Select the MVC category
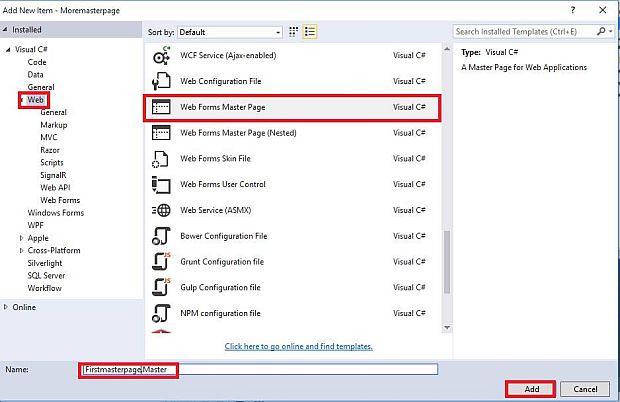 [x=49, y=138]
